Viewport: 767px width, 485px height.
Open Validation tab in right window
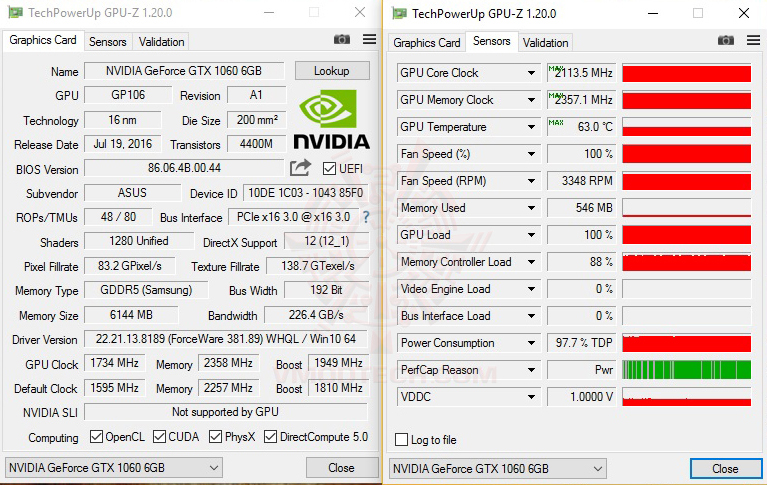[x=545, y=43]
